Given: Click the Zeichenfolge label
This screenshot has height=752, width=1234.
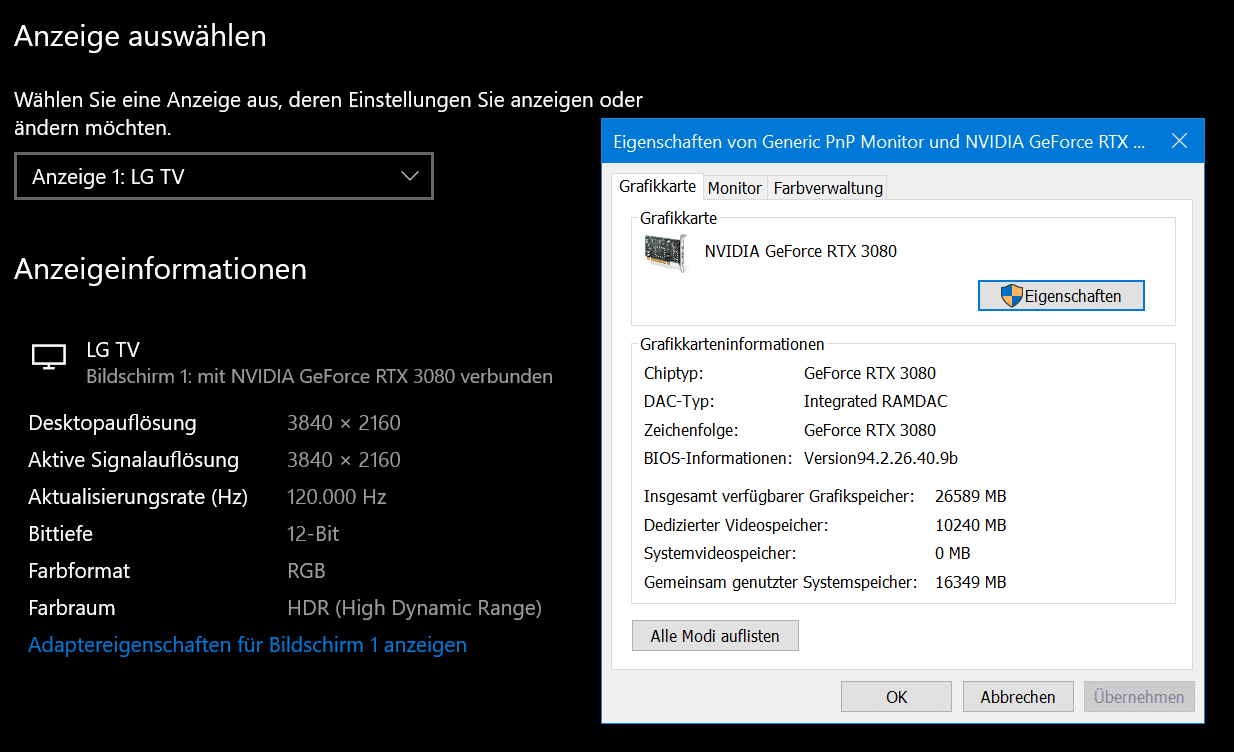Looking at the screenshot, I should [x=691, y=430].
